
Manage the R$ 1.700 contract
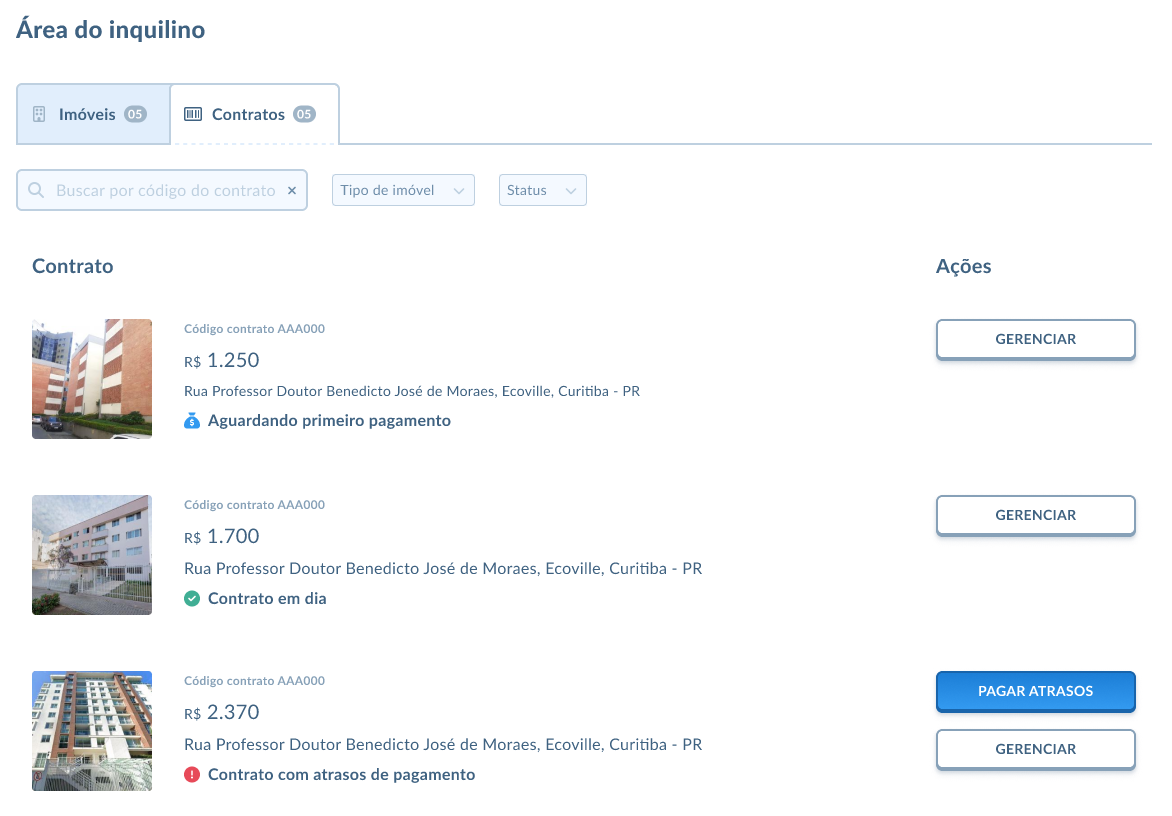tap(1035, 515)
